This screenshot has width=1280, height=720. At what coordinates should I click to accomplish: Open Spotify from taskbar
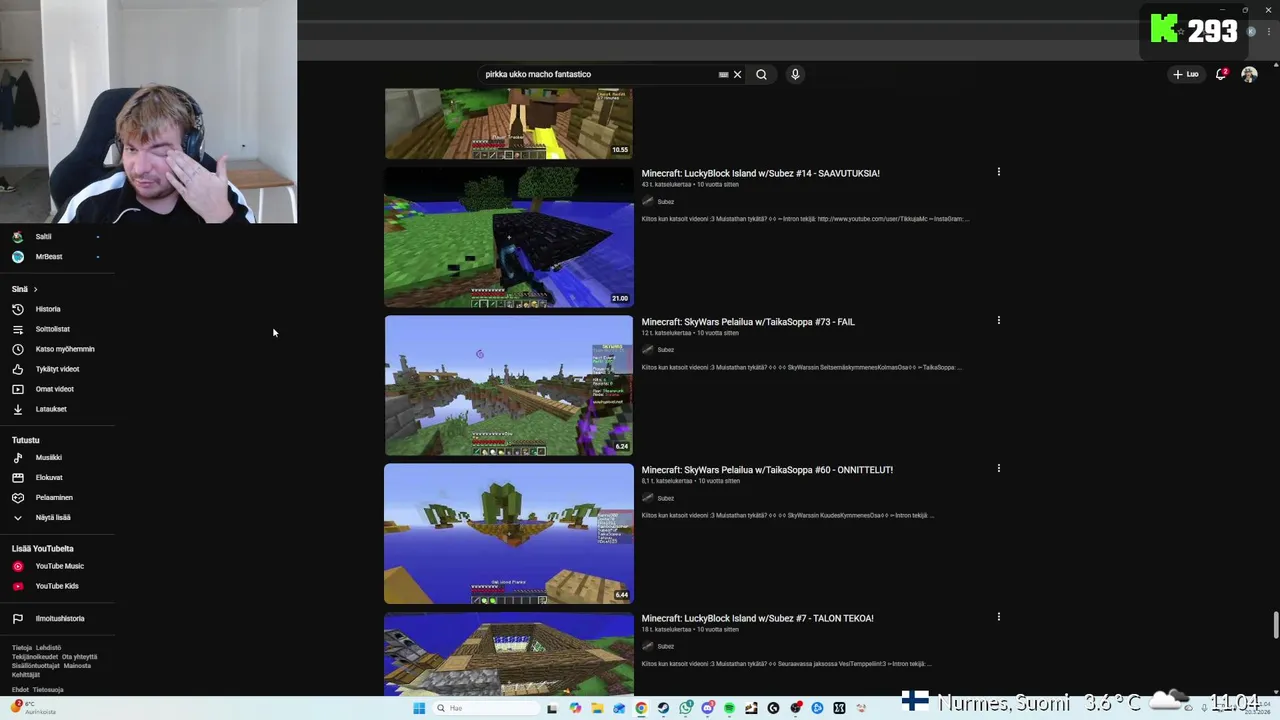(x=729, y=708)
